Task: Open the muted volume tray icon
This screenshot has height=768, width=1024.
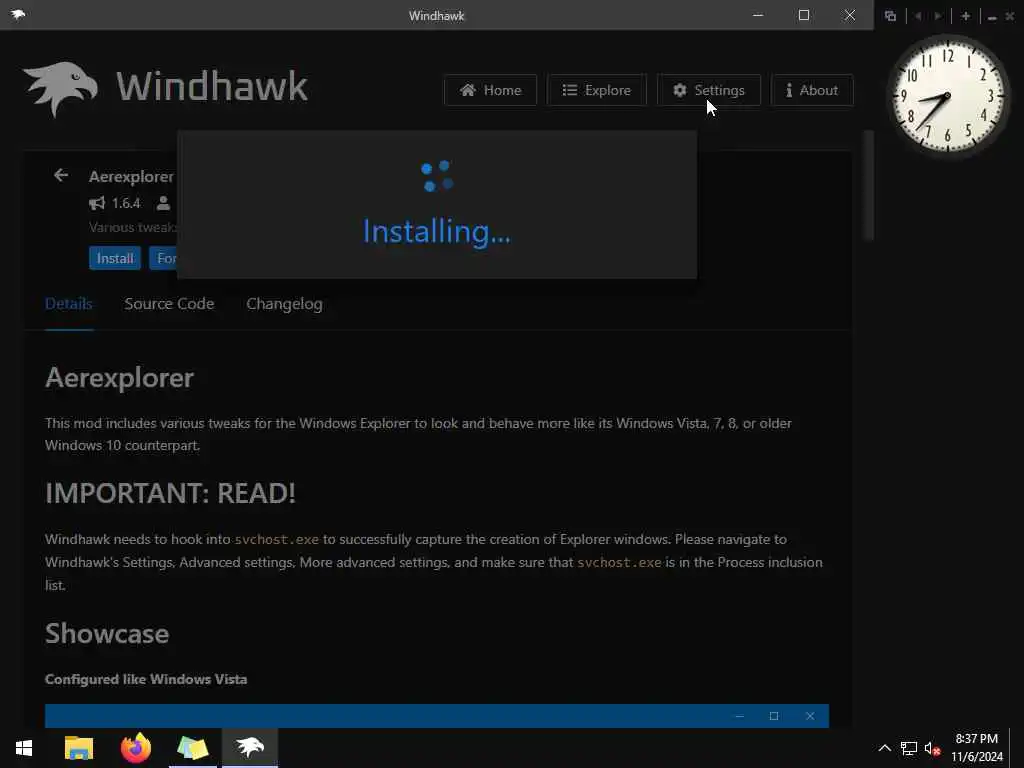Action: [932, 748]
